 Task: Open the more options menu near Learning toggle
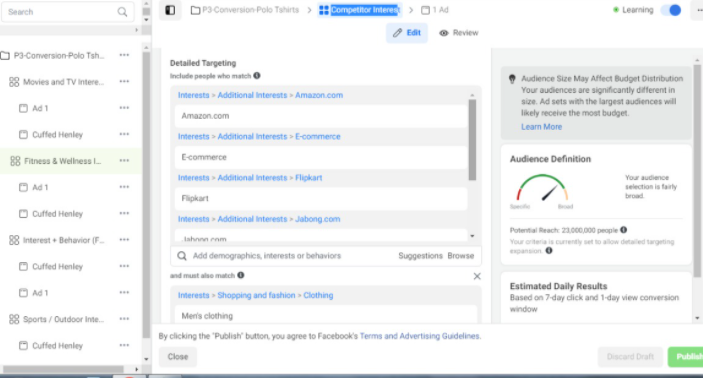[x=698, y=10]
